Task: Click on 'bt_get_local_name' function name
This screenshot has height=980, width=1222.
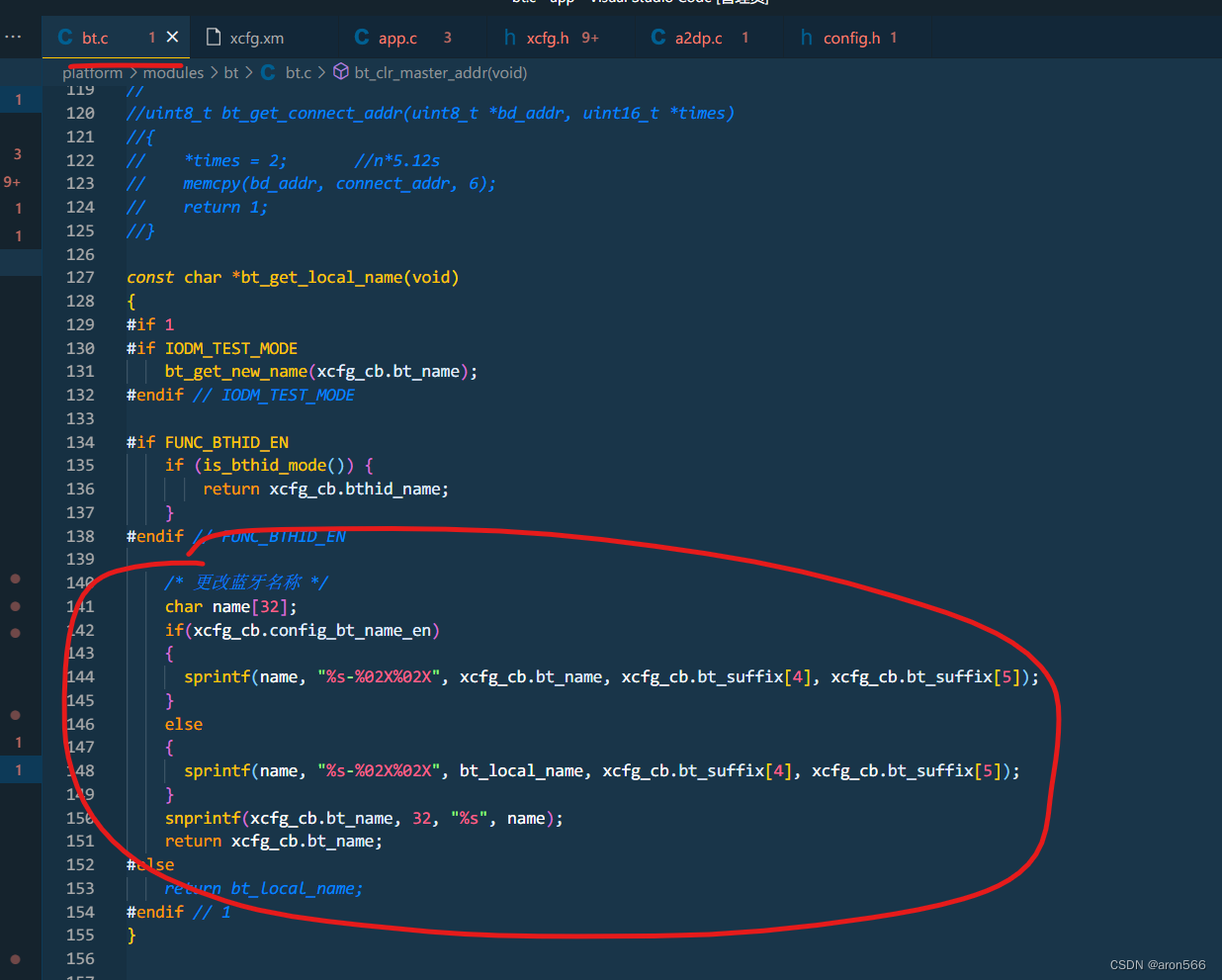Action: coord(322,278)
